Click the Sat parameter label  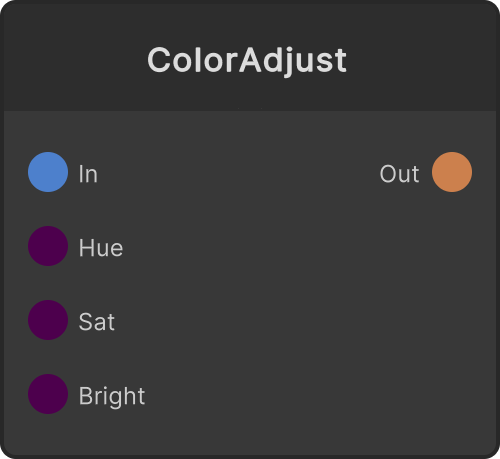pyautogui.click(x=97, y=322)
